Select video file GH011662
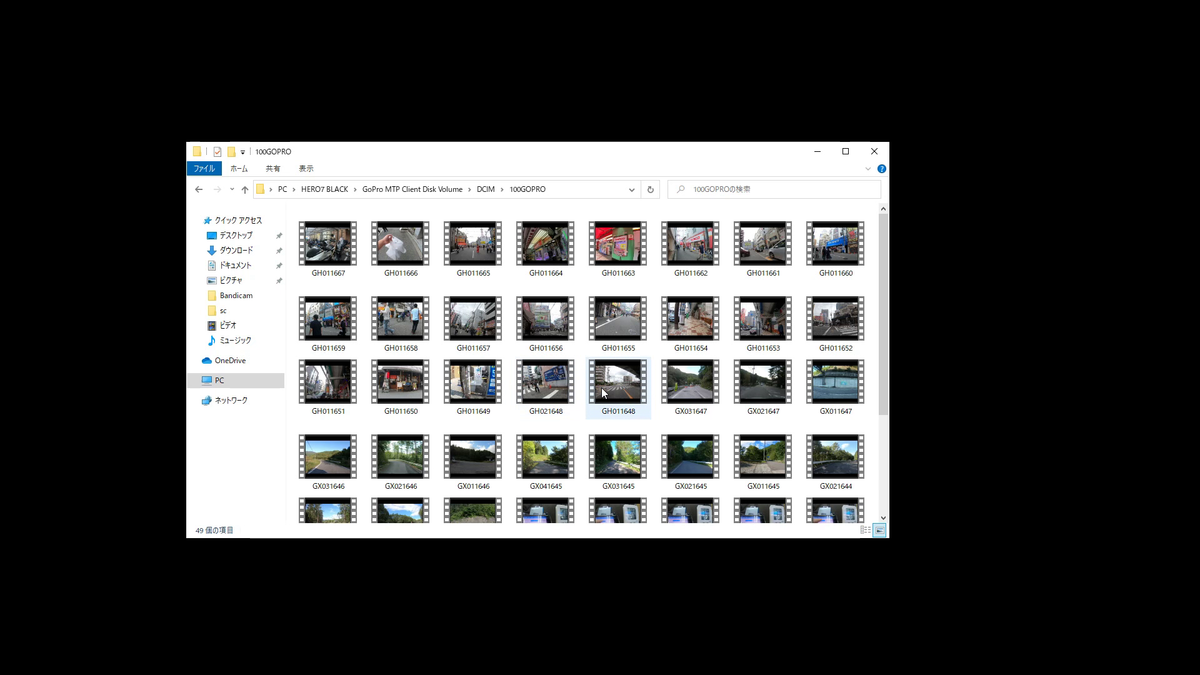 click(690, 250)
